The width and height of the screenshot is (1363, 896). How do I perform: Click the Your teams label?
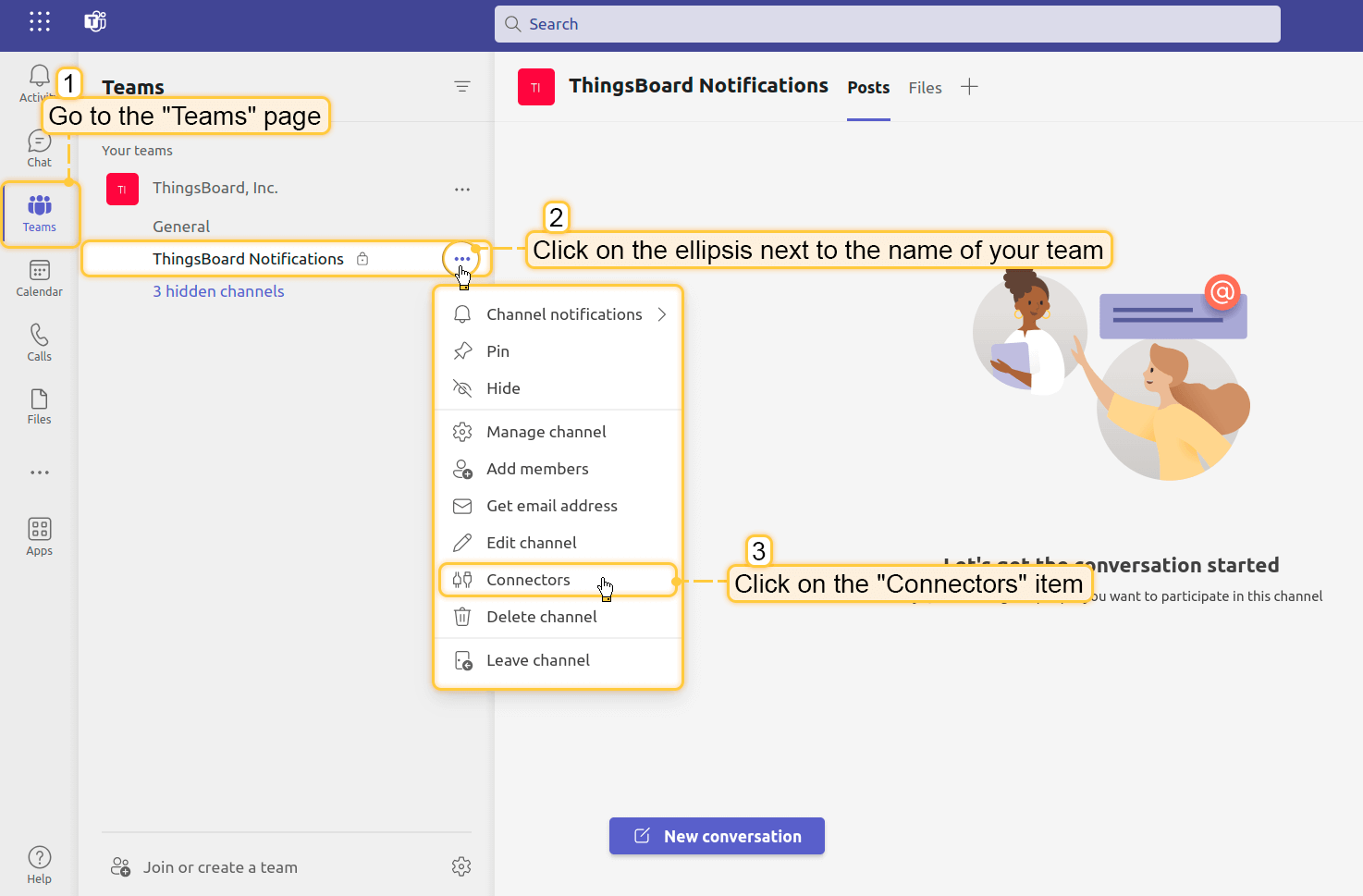[137, 151]
